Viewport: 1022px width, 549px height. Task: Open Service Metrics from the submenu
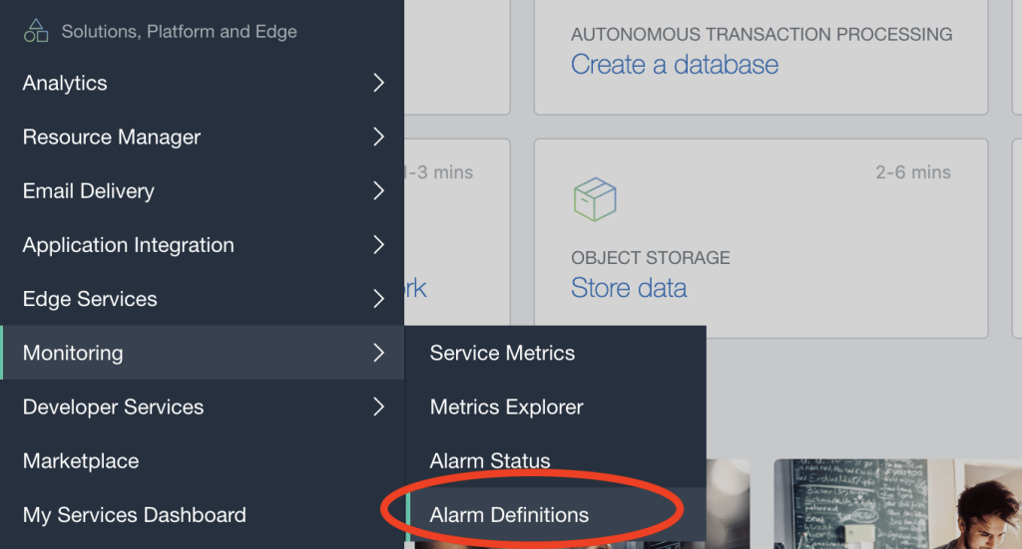(502, 353)
